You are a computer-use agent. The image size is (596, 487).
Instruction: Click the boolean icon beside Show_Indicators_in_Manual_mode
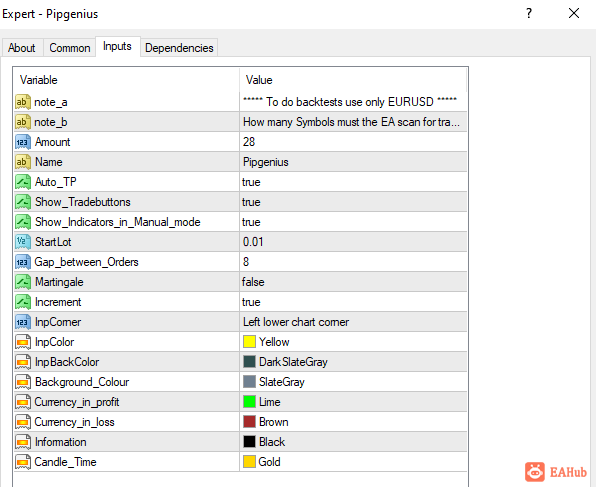[23, 222]
